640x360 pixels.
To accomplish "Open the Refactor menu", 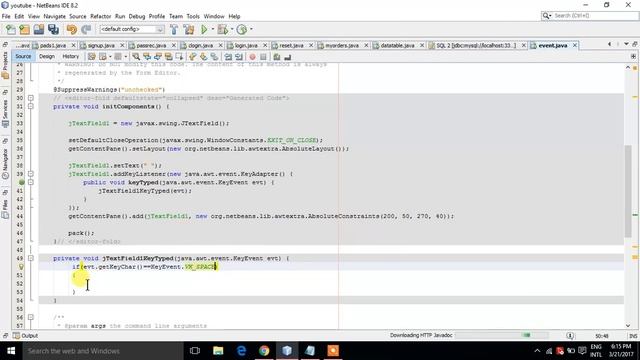I will click(100, 16).
